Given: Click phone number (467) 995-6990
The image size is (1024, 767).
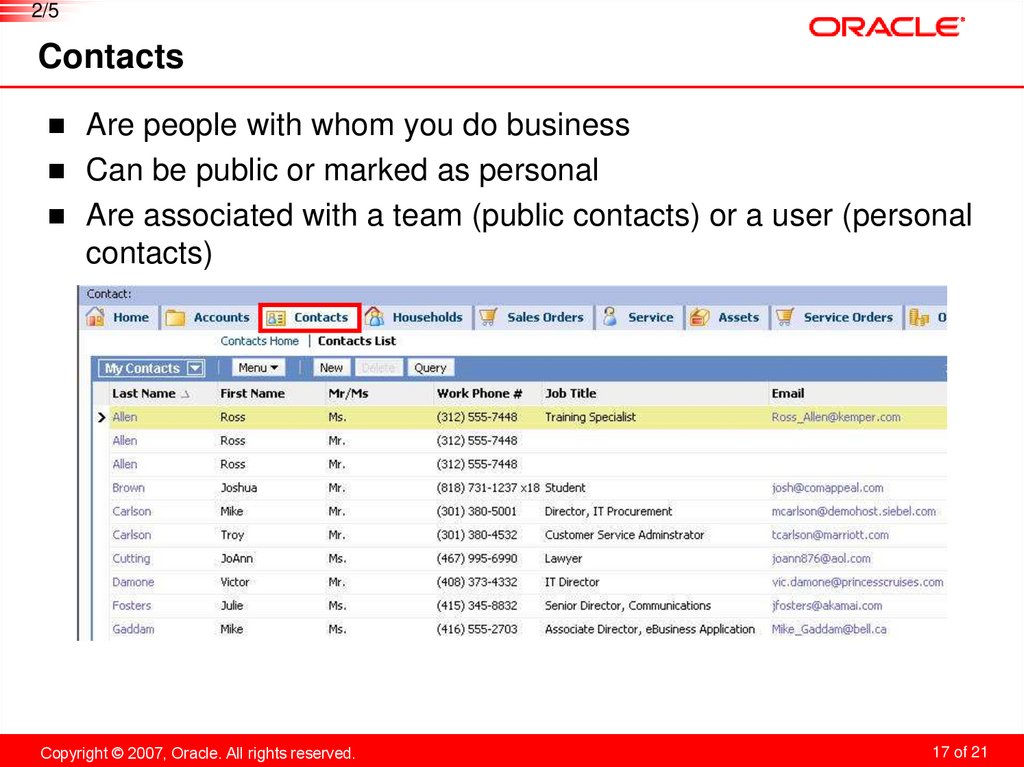Looking at the screenshot, I should click(477, 559).
